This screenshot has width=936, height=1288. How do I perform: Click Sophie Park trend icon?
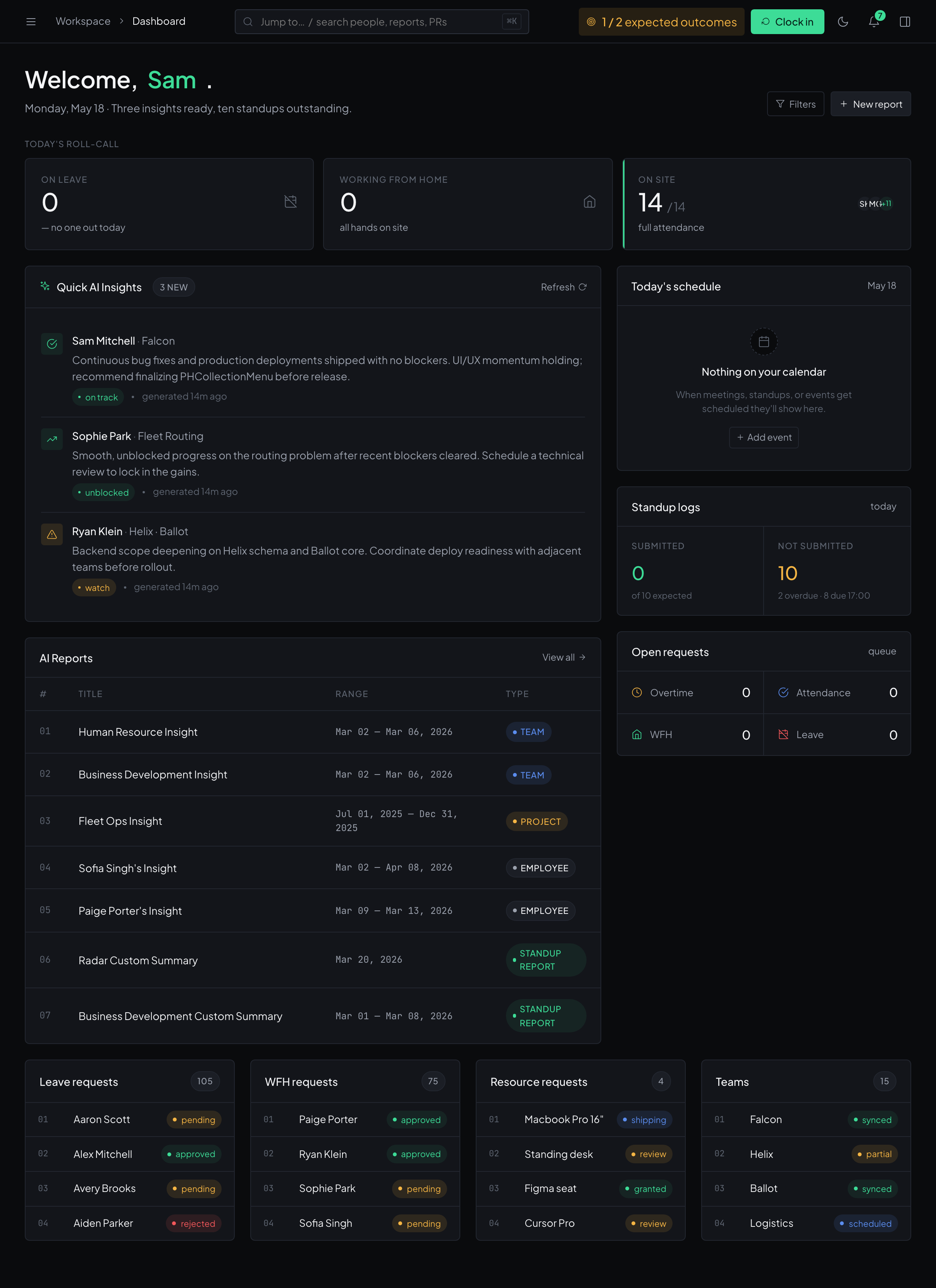(x=52, y=439)
